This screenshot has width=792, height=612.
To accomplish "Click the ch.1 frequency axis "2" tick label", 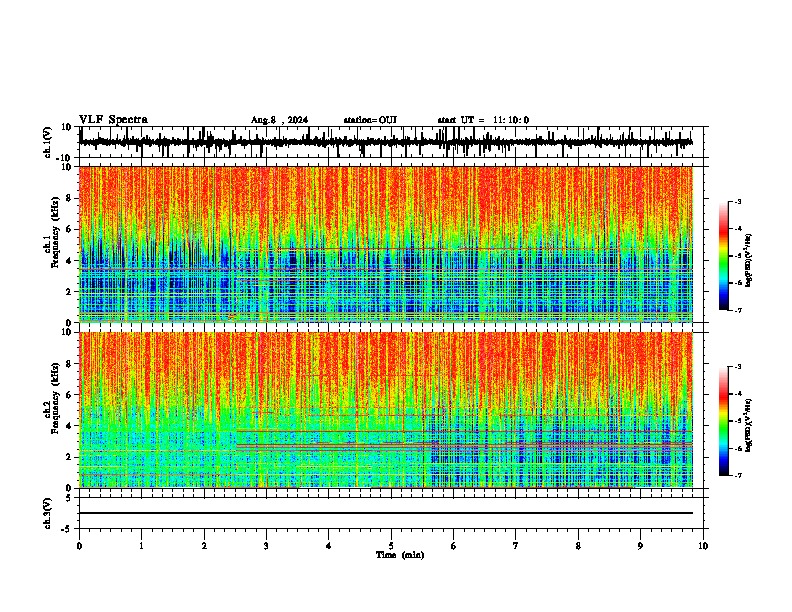I will coord(70,292).
